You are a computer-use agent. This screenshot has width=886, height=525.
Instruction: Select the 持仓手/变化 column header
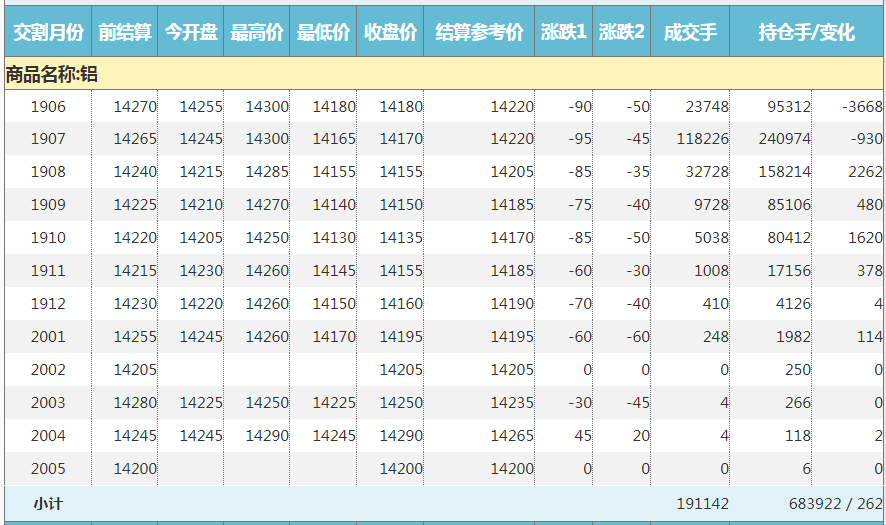click(x=807, y=32)
